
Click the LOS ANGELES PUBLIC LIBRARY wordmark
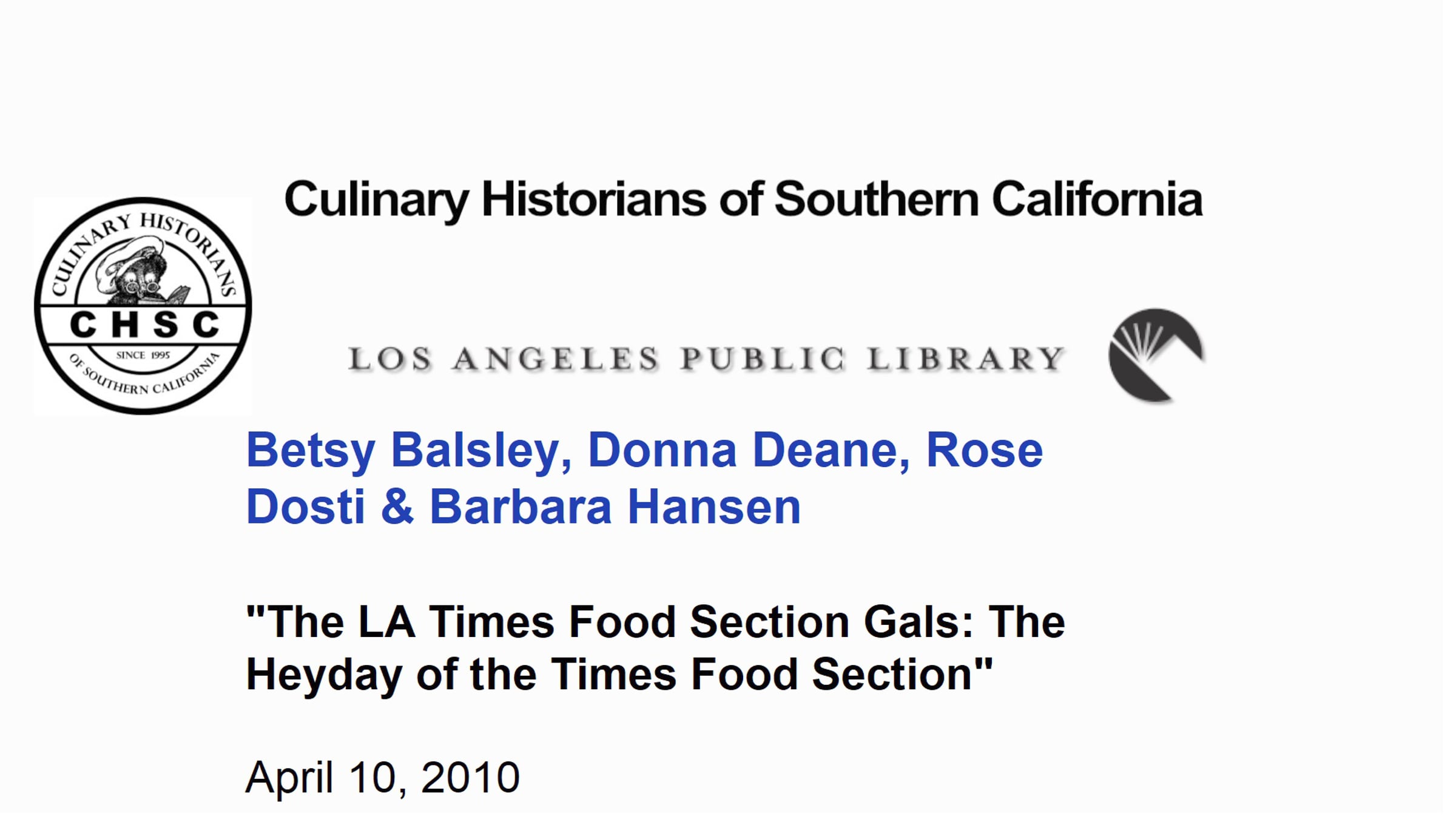coord(706,359)
